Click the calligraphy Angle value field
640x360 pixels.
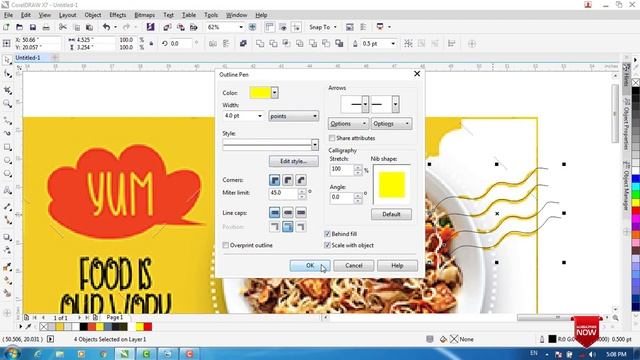pos(342,198)
